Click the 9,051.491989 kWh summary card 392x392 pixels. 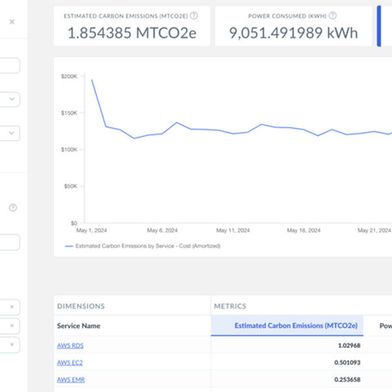tap(293, 26)
